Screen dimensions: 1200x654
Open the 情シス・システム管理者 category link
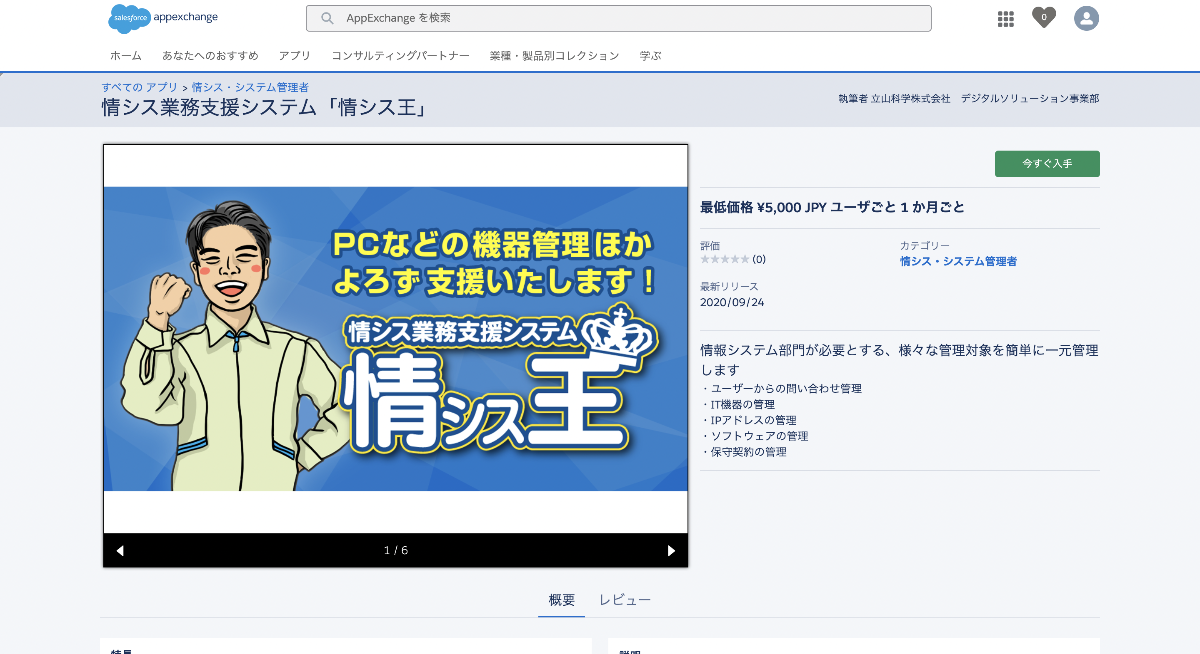tap(958, 261)
